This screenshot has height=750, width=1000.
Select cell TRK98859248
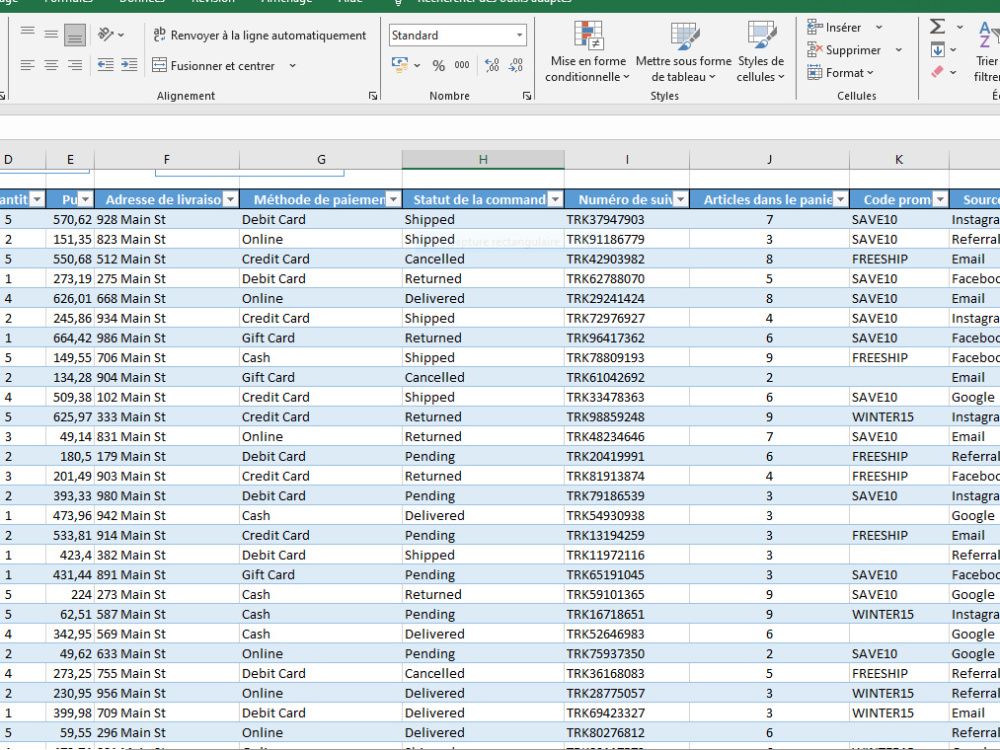tap(627, 417)
